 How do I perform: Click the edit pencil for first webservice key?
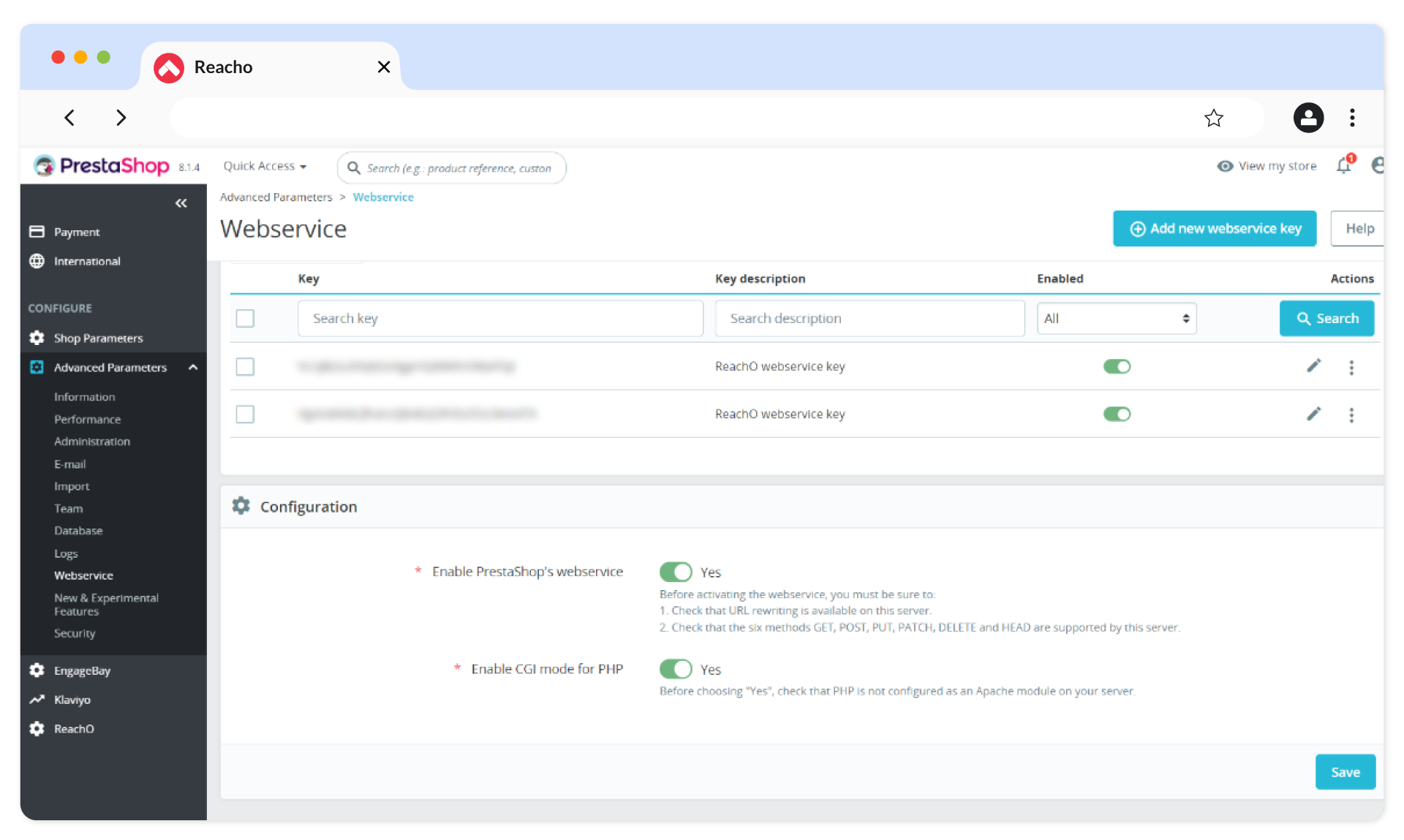pos(1313,366)
